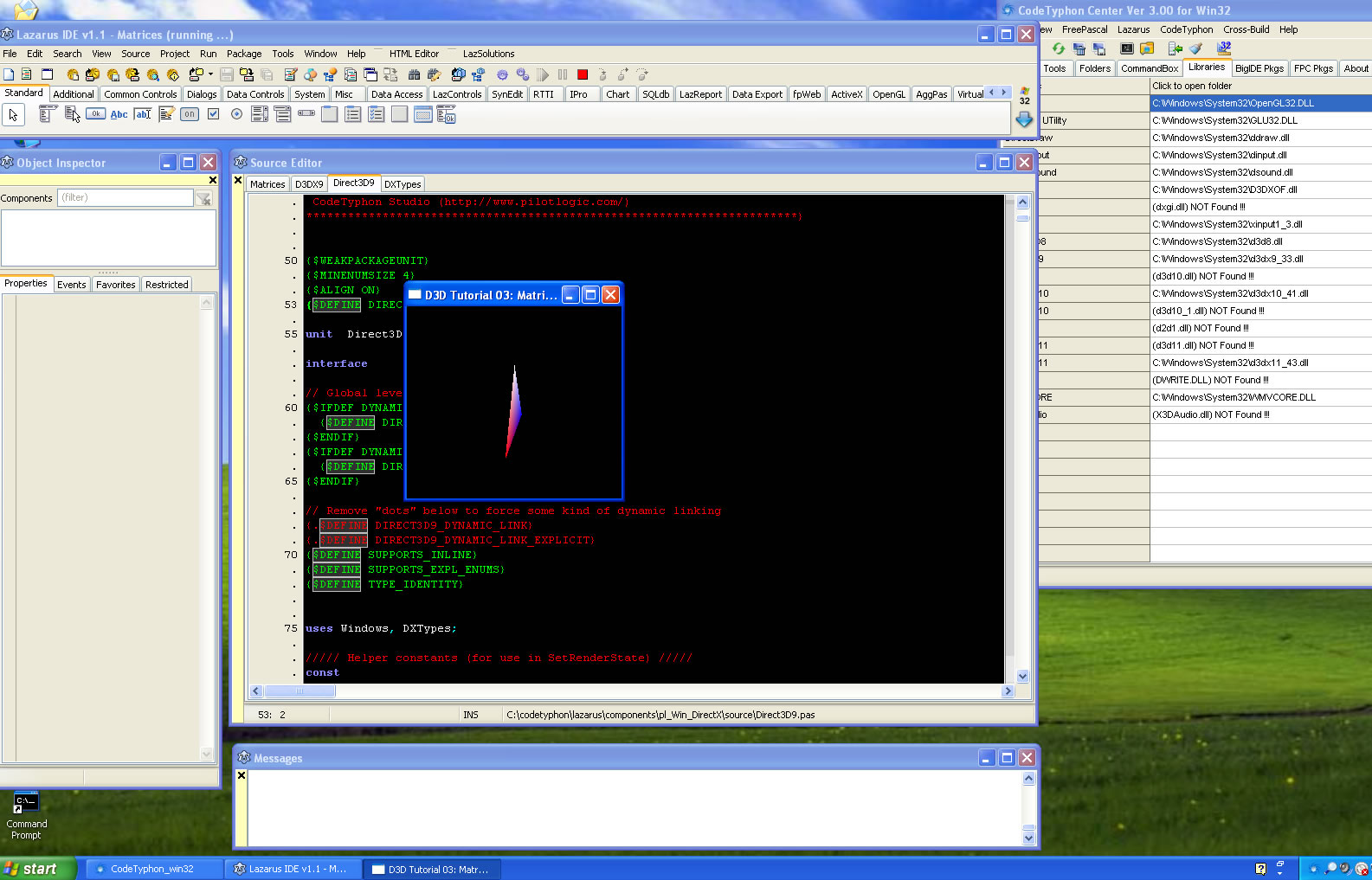Screen dimensions: 1372x880
Task: Choose the TCheckBox component from palette
Action: [x=213, y=114]
